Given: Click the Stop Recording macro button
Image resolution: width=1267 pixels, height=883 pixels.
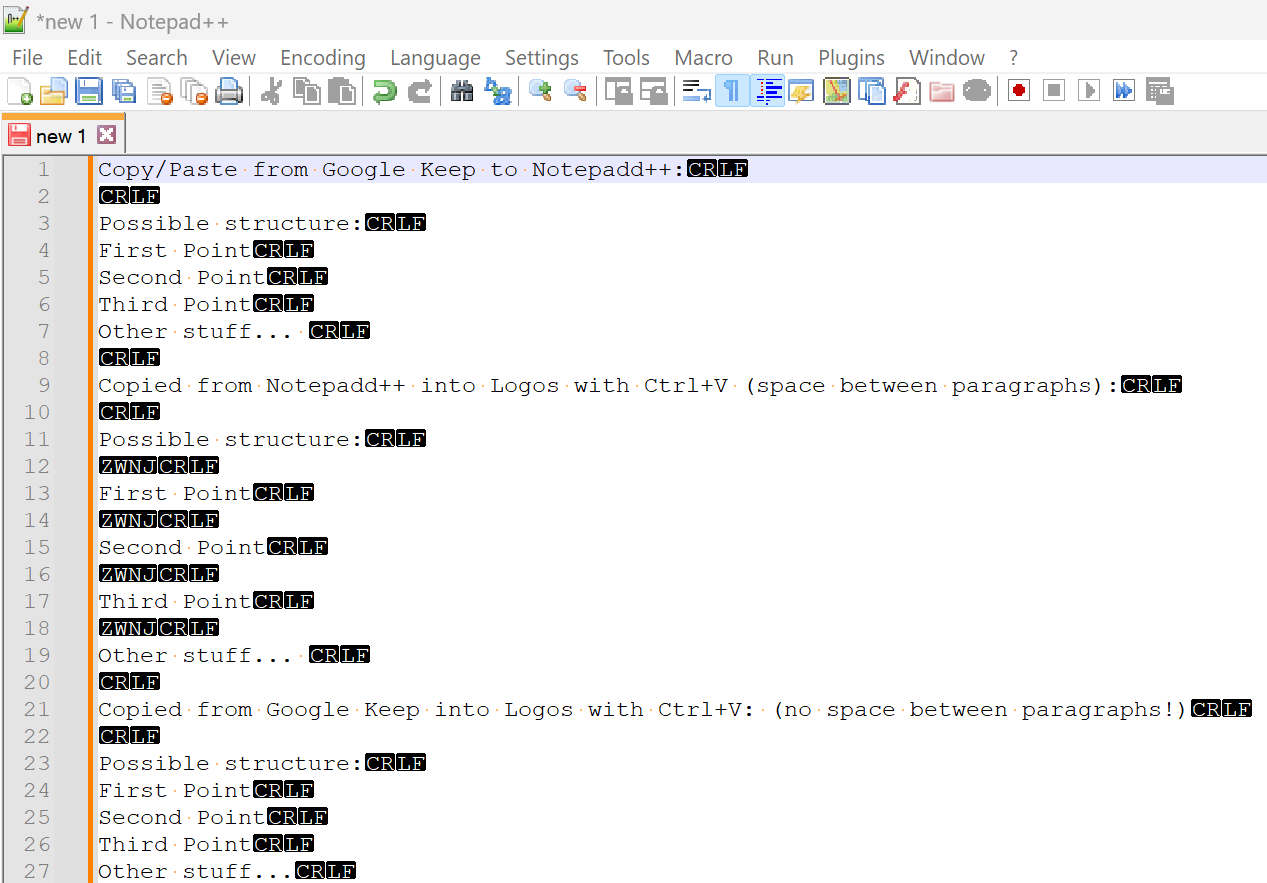Looking at the screenshot, I should pos(1054,92).
